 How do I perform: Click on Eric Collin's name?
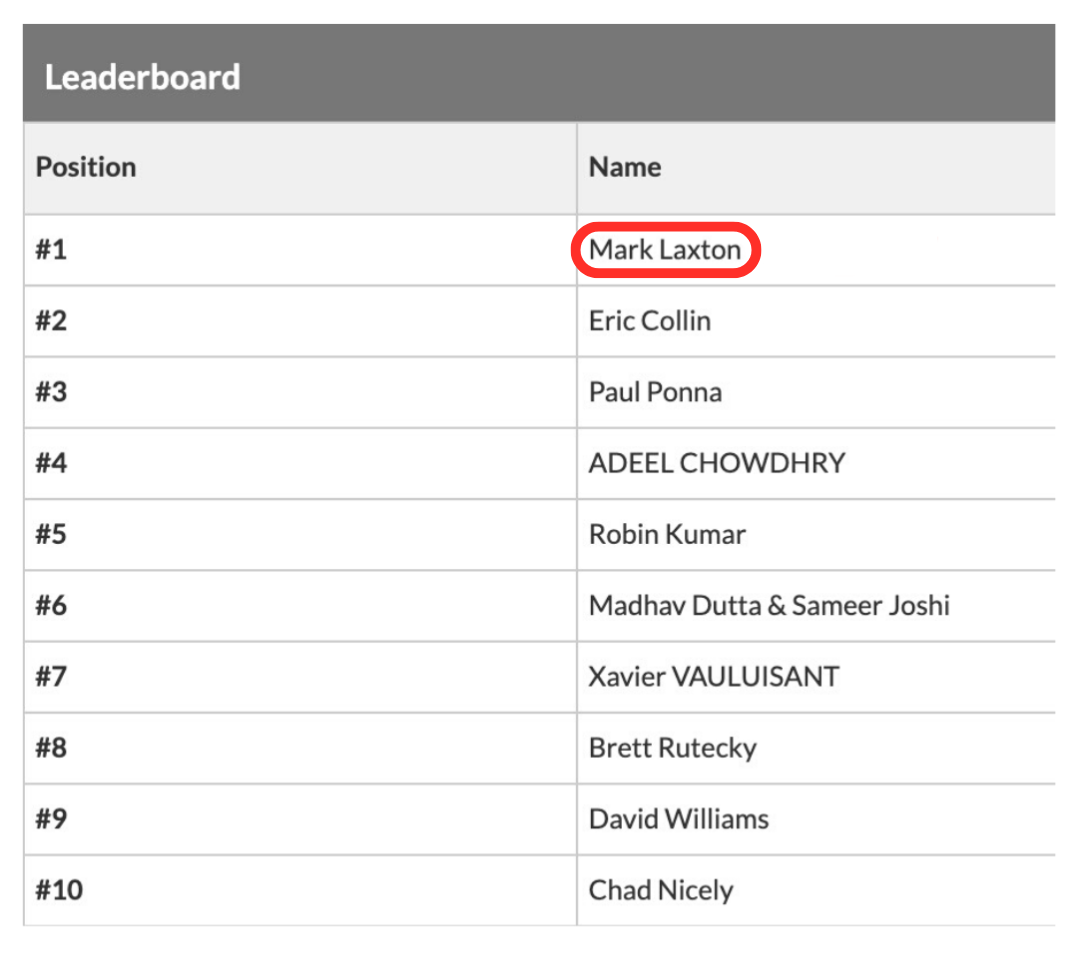click(650, 321)
